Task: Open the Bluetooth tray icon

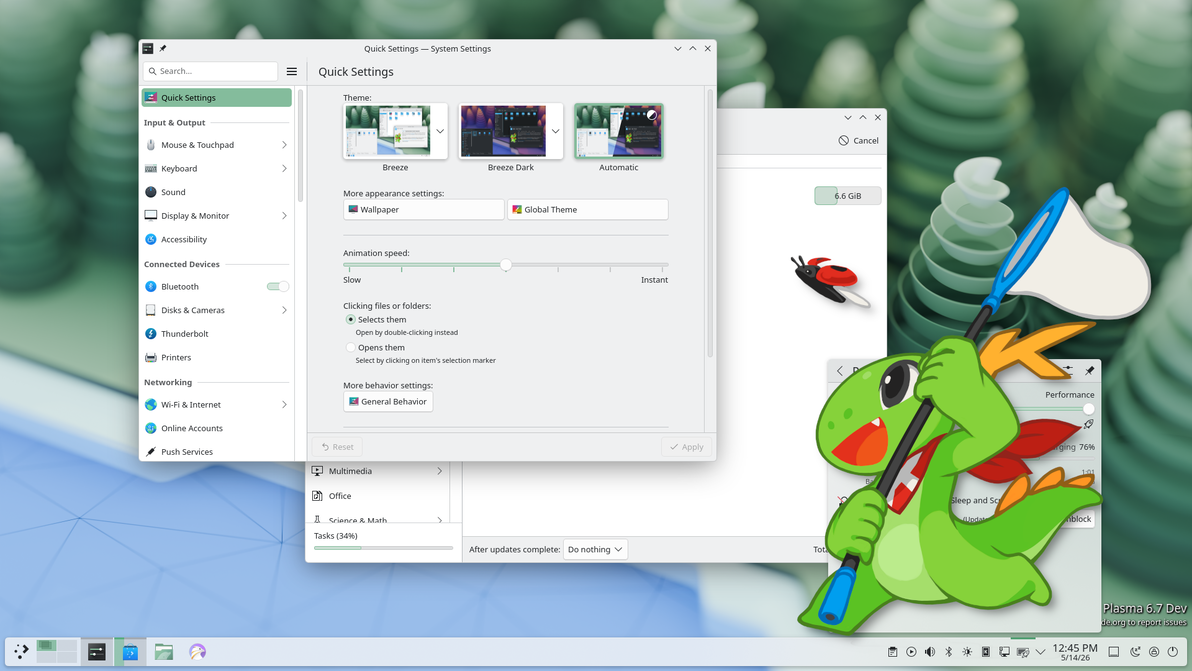Action: pos(949,652)
